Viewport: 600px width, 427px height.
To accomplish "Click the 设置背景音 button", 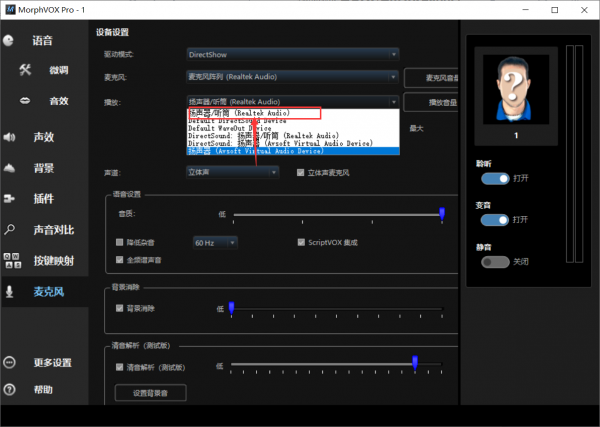I will [150, 393].
